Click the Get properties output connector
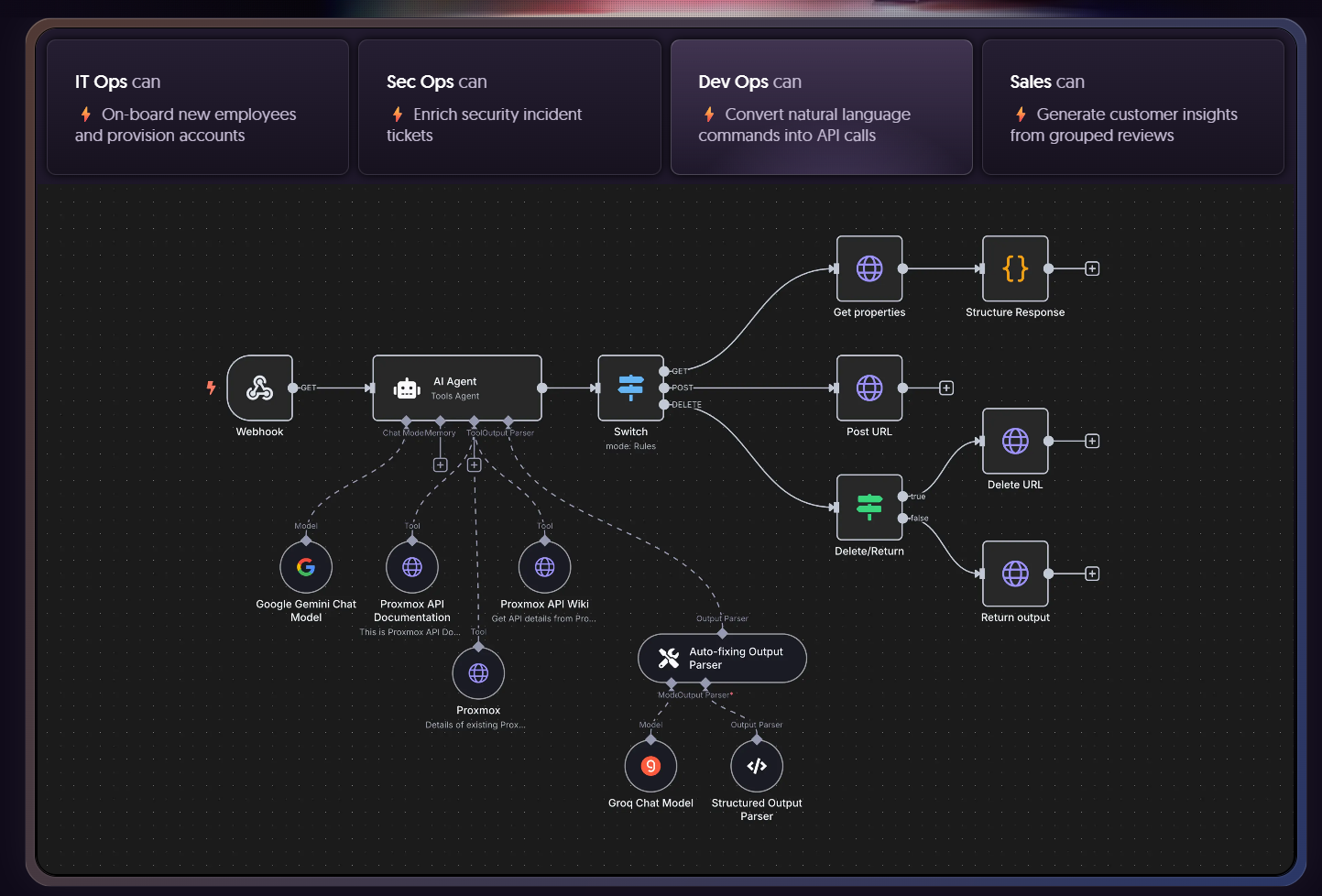The width and height of the screenshot is (1322, 896). coord(902,268)
